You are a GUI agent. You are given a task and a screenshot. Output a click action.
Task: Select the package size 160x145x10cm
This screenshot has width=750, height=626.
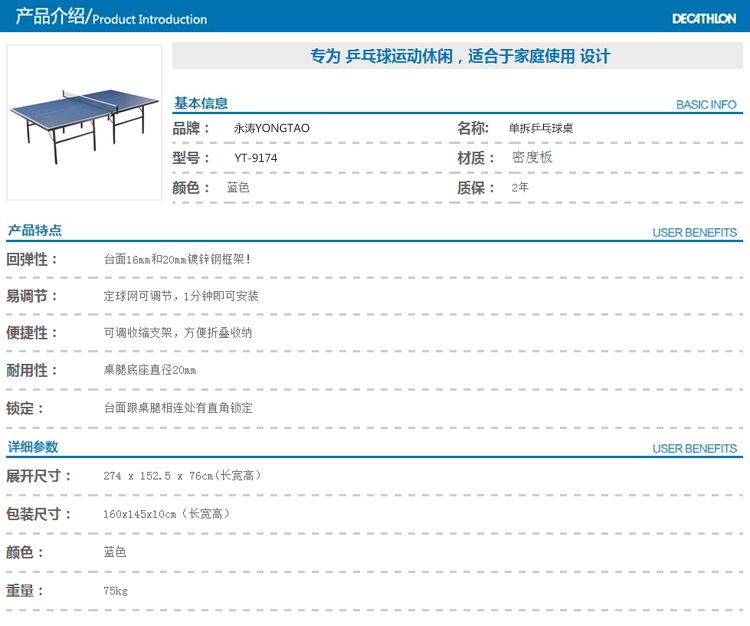140,514
